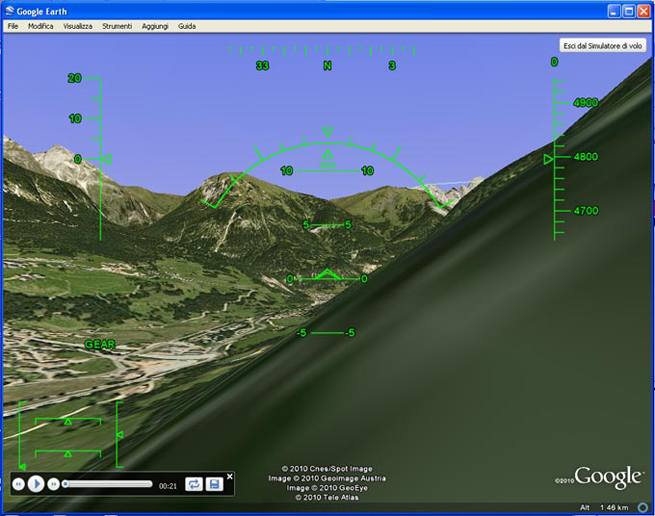Open the Modifica menu
The height and width of the screenshot is (516, 655).
pos(41,26)
